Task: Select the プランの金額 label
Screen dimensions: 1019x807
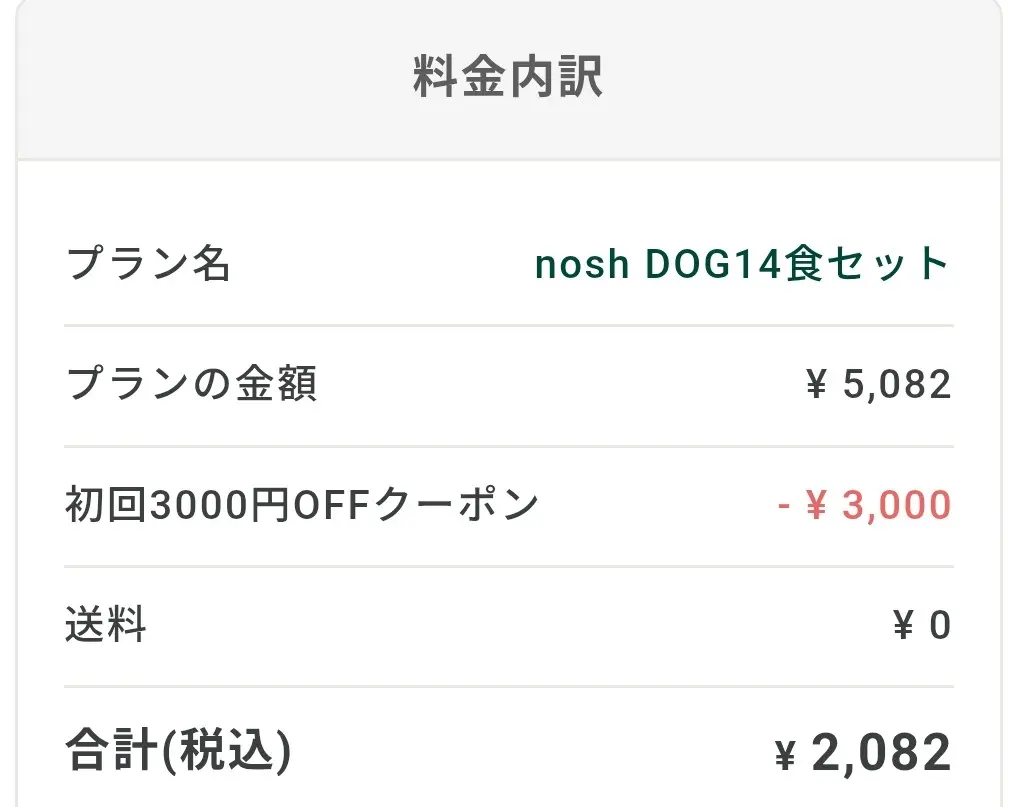Action: [x=192, y=385]
